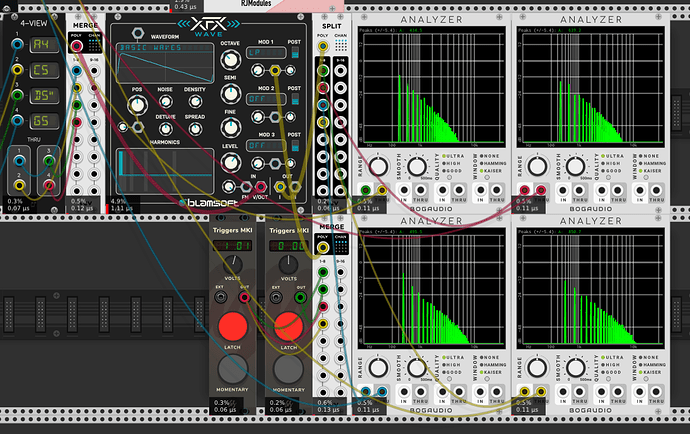Click the blamsoft logo on XFX Wave
Screen dimensions: 690x434
click(209, 203)
